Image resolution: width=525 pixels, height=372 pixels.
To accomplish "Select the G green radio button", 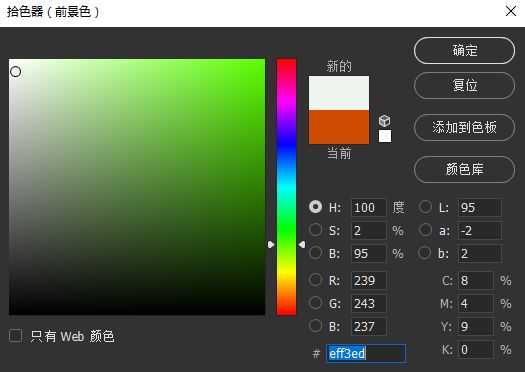I will pyautogui.click(x=315, y=303).
